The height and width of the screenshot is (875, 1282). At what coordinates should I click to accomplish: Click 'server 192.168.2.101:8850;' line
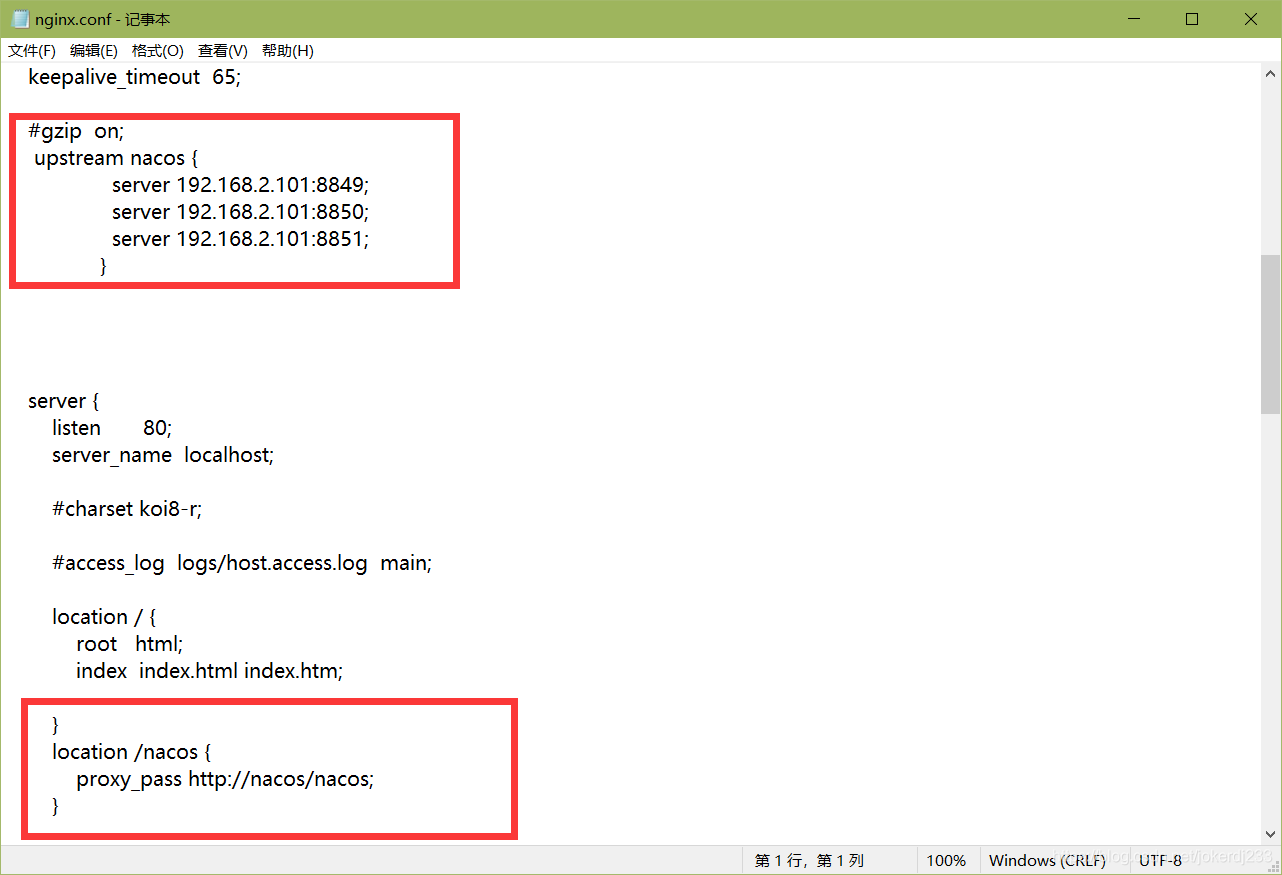pyautogui.click(x=241, y=212)
